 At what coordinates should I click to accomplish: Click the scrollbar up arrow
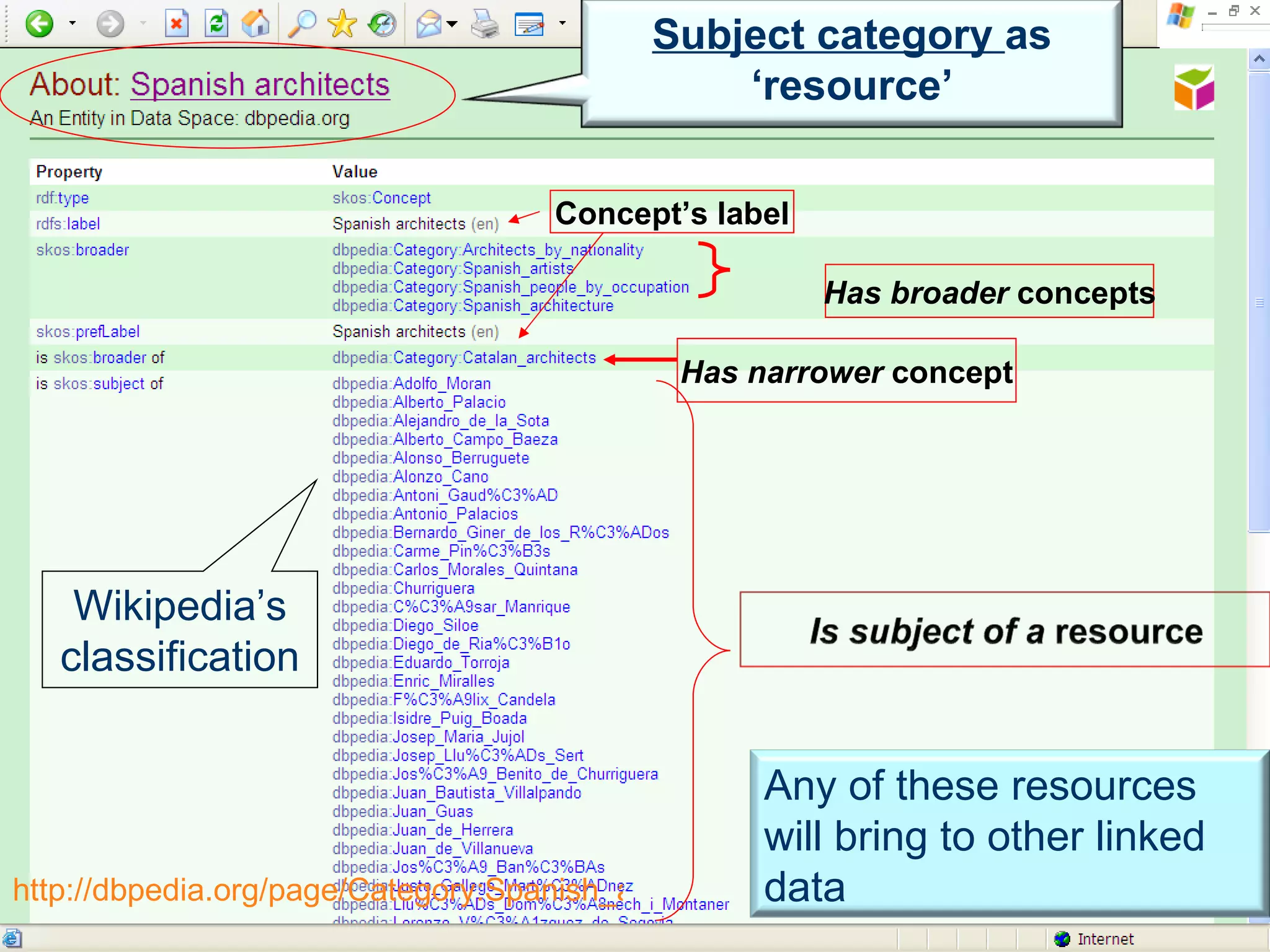tap(1259, 59)
